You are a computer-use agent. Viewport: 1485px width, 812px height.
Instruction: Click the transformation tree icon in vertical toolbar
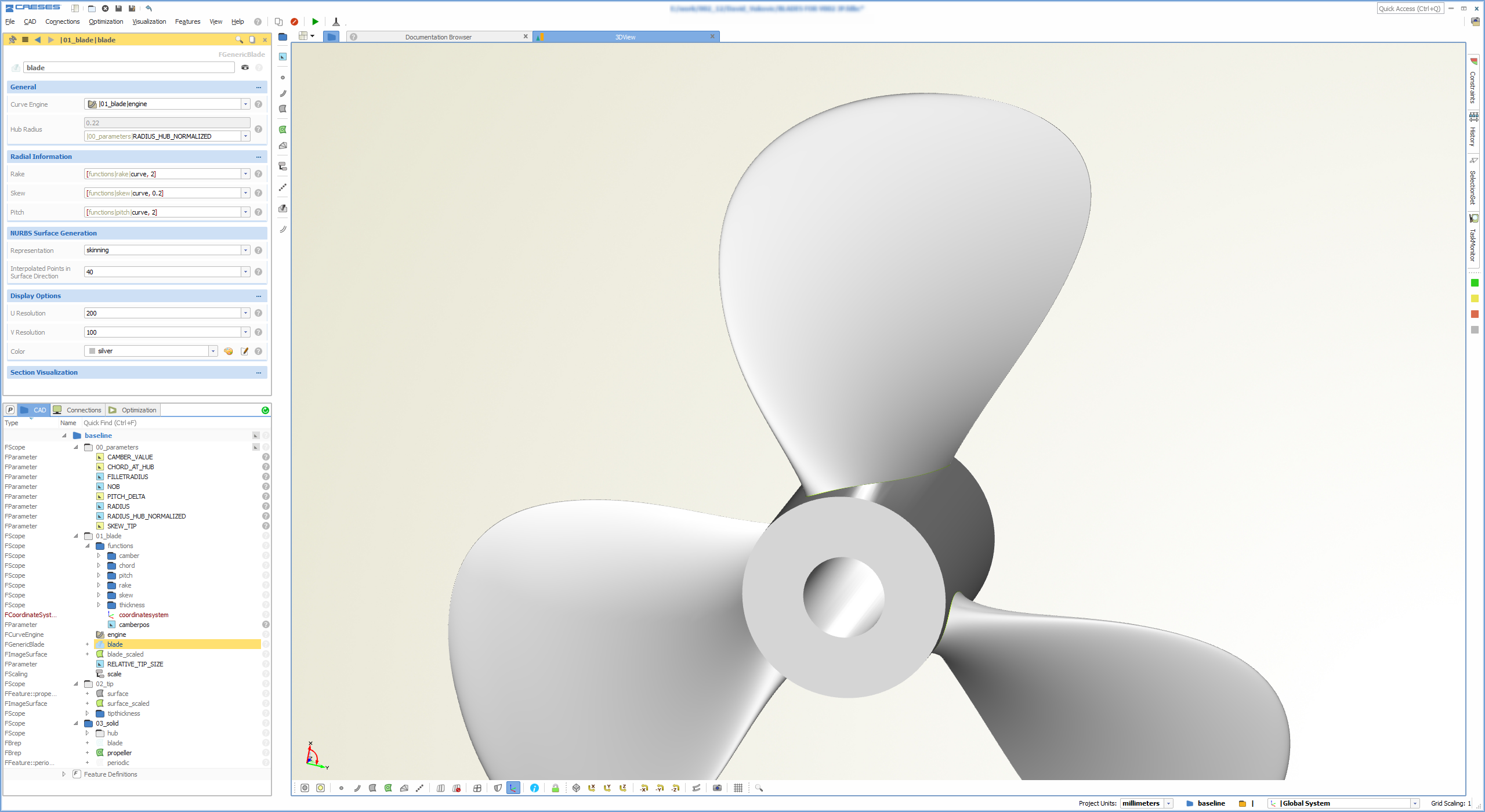tap(283, 166)
